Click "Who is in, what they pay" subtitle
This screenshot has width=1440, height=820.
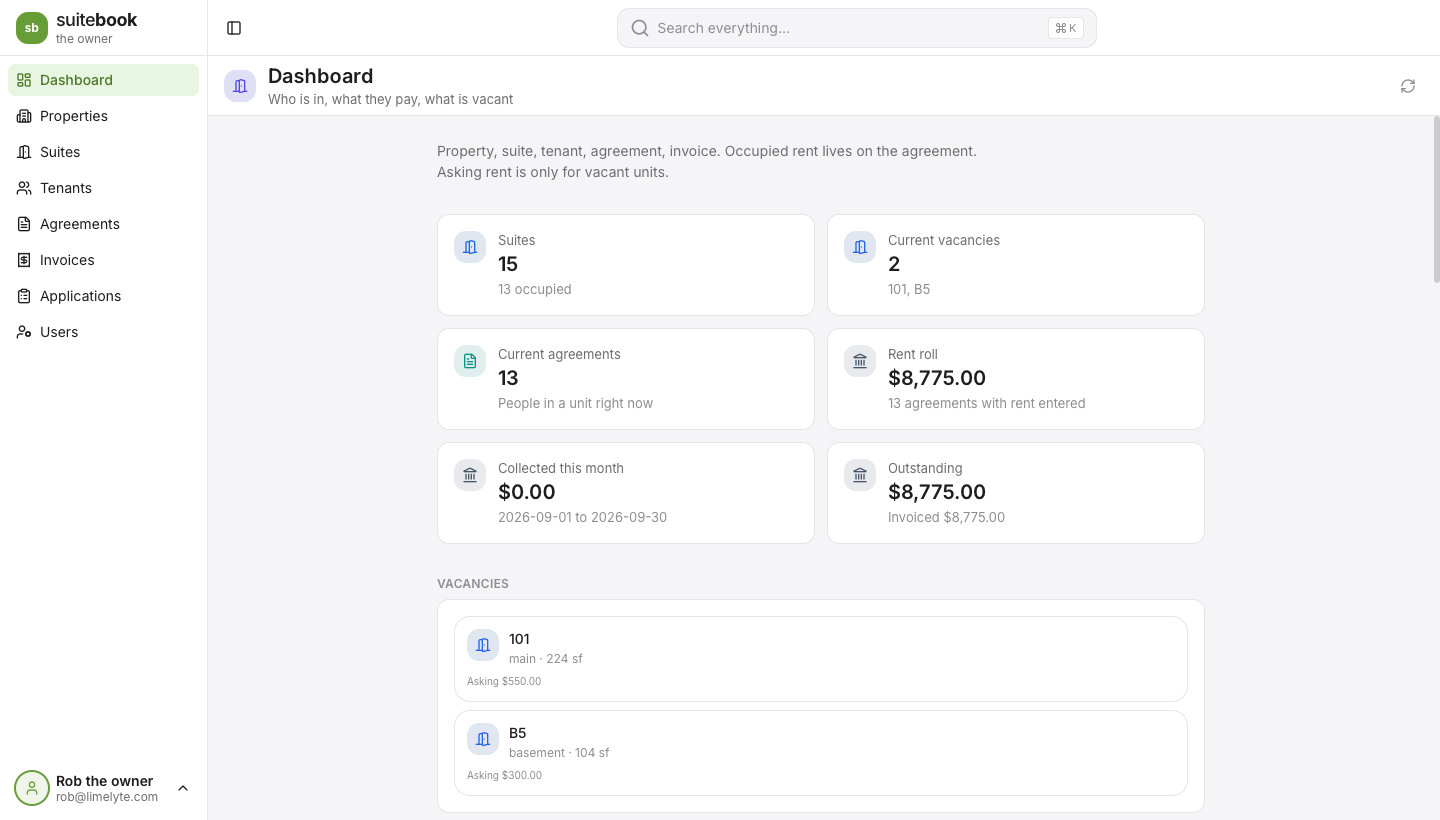coord(390,99)
